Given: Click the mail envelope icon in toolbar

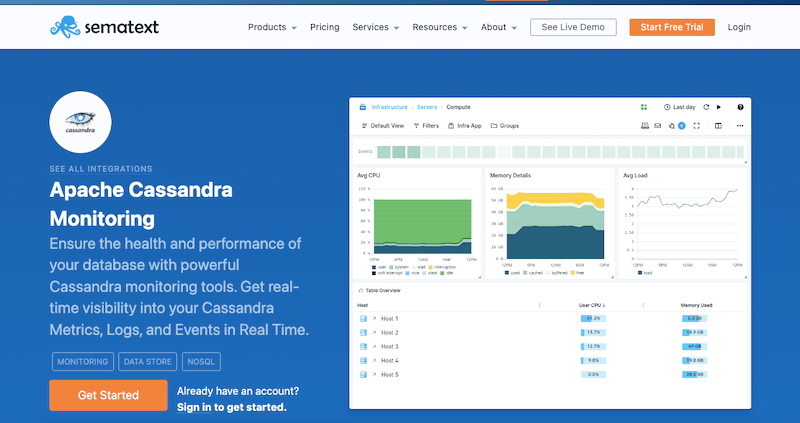Looking at the screenshot, I should coord(658,126).
